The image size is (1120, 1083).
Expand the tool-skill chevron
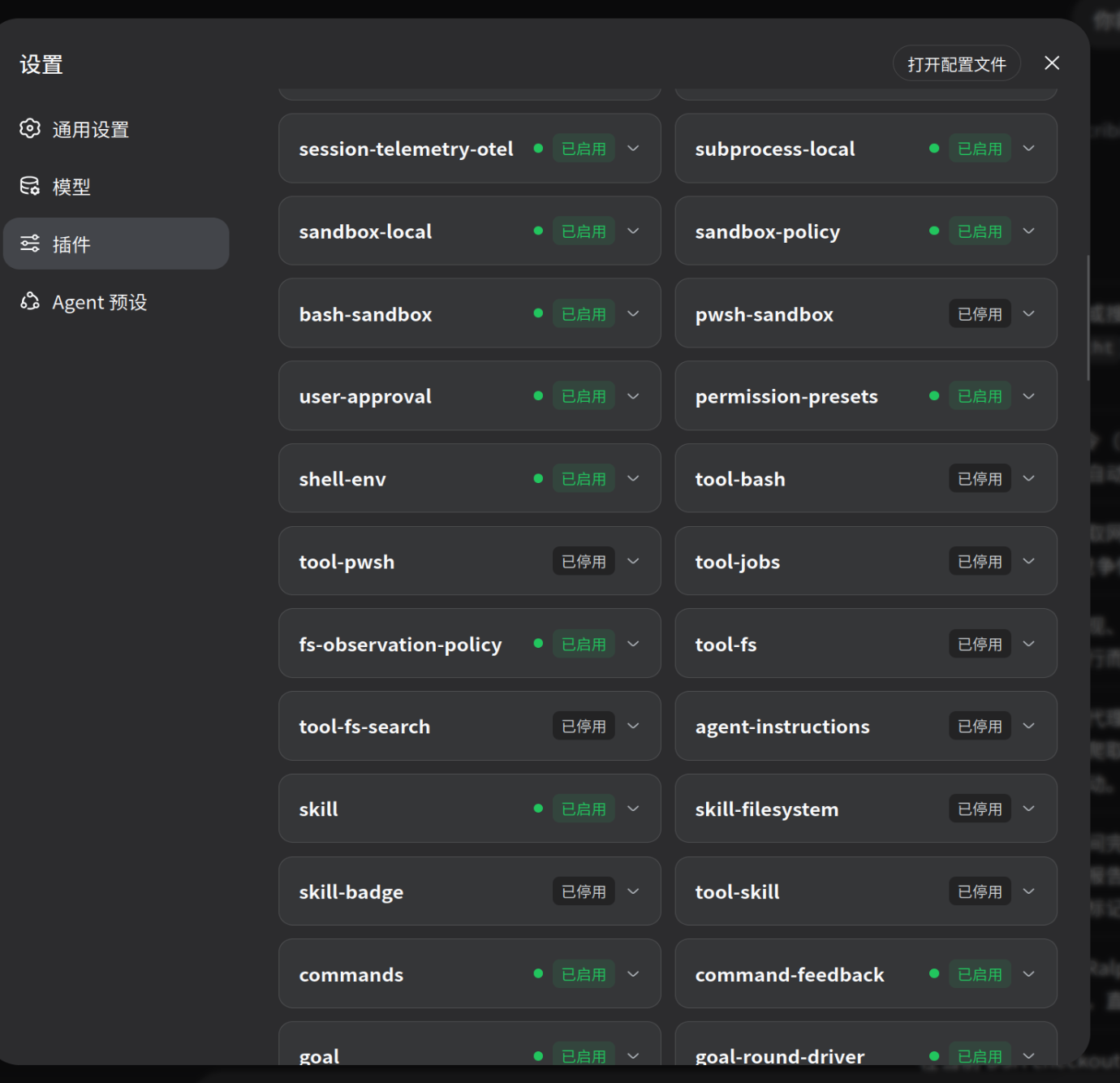tap(1029, 891)
